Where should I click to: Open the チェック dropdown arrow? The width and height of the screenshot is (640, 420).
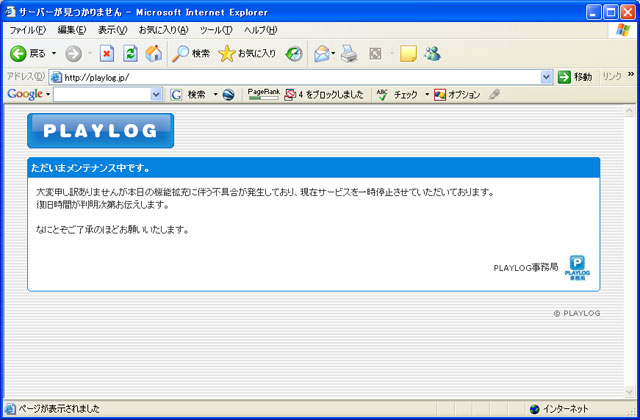[x=427, y=95]
